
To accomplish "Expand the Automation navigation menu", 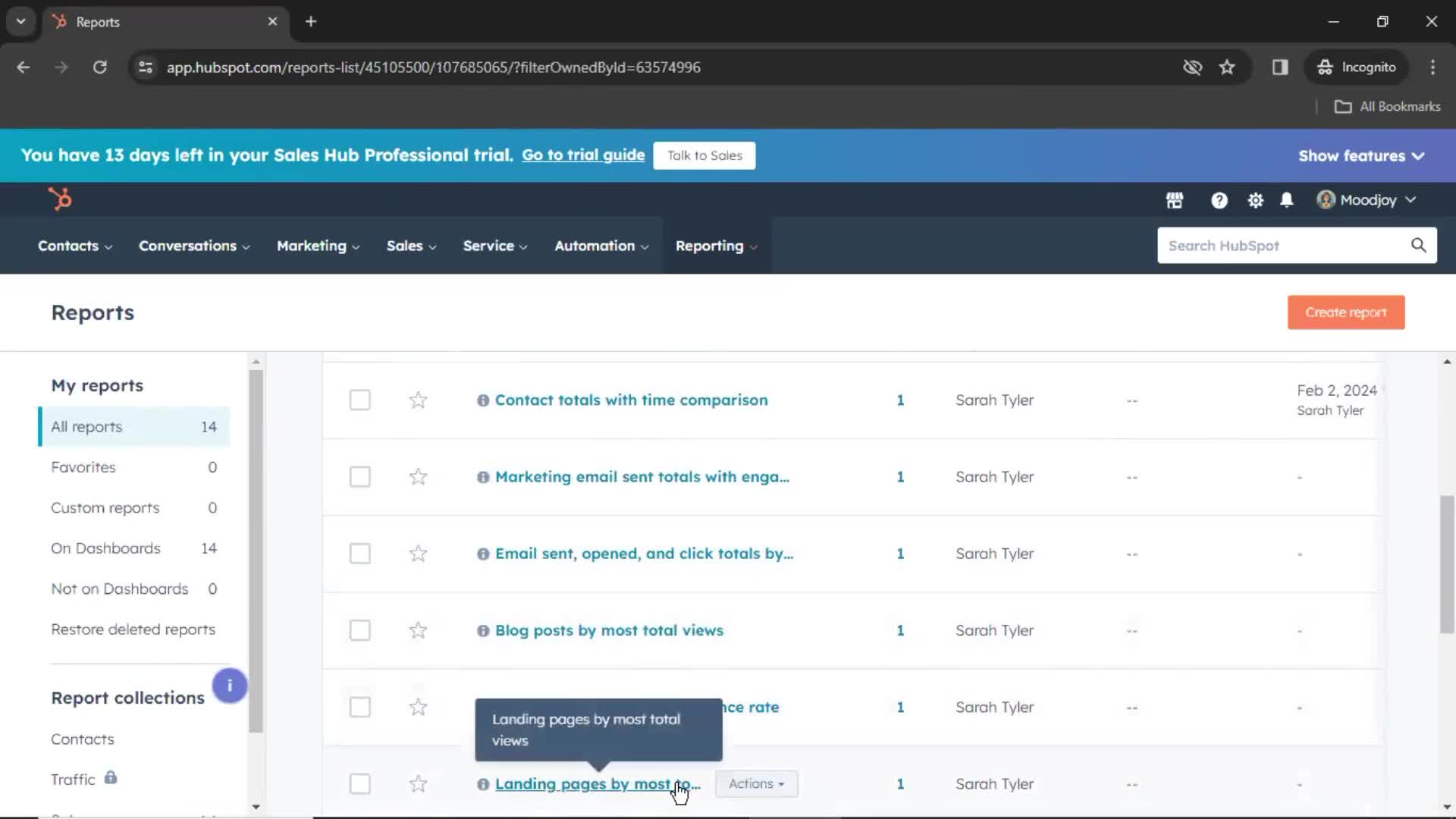I will click(601, 246).
